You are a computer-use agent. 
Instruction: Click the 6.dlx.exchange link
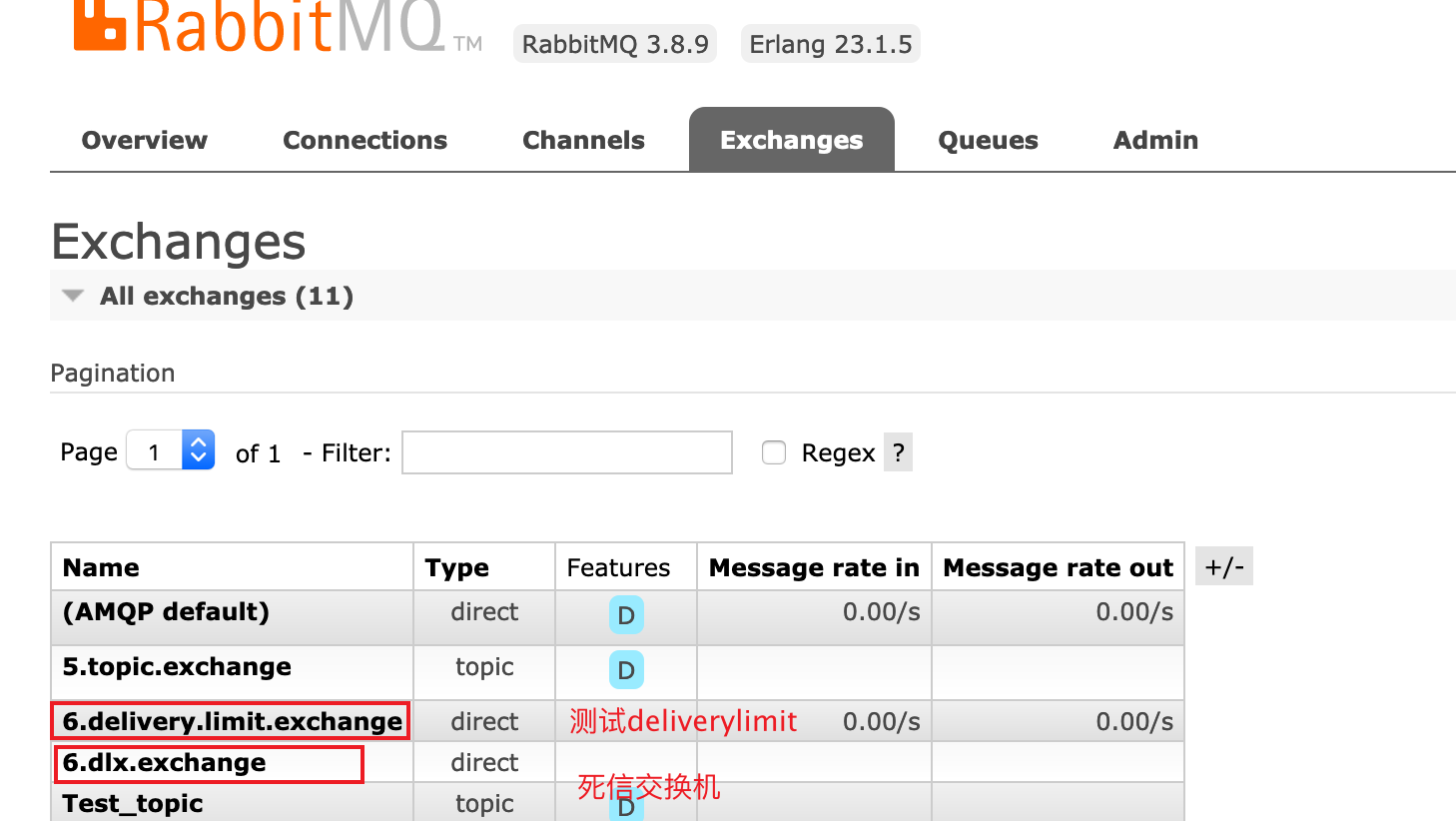click(165, 763)
